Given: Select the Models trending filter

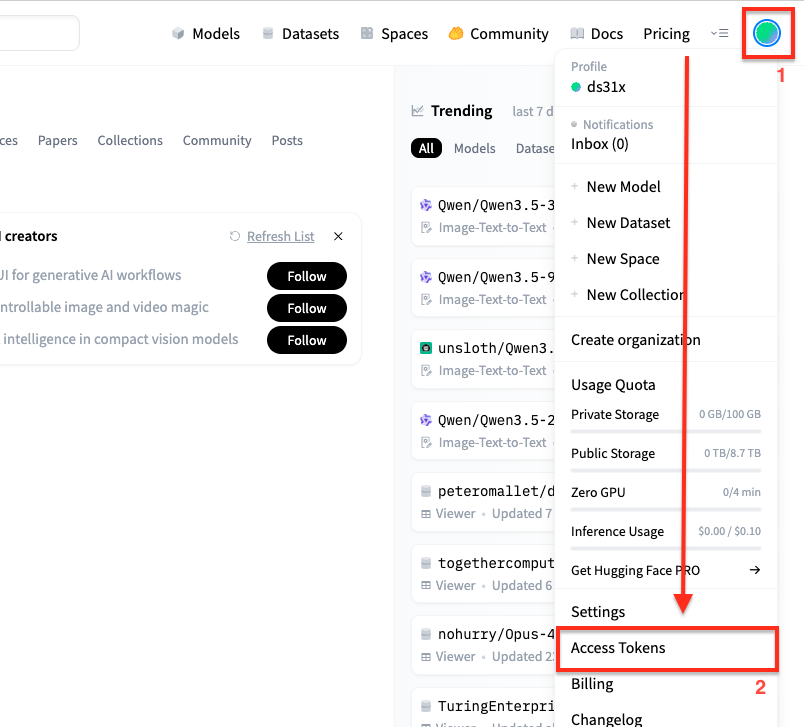Looking at the screenshot, I should pyautogui.click(x=474, y=148).
